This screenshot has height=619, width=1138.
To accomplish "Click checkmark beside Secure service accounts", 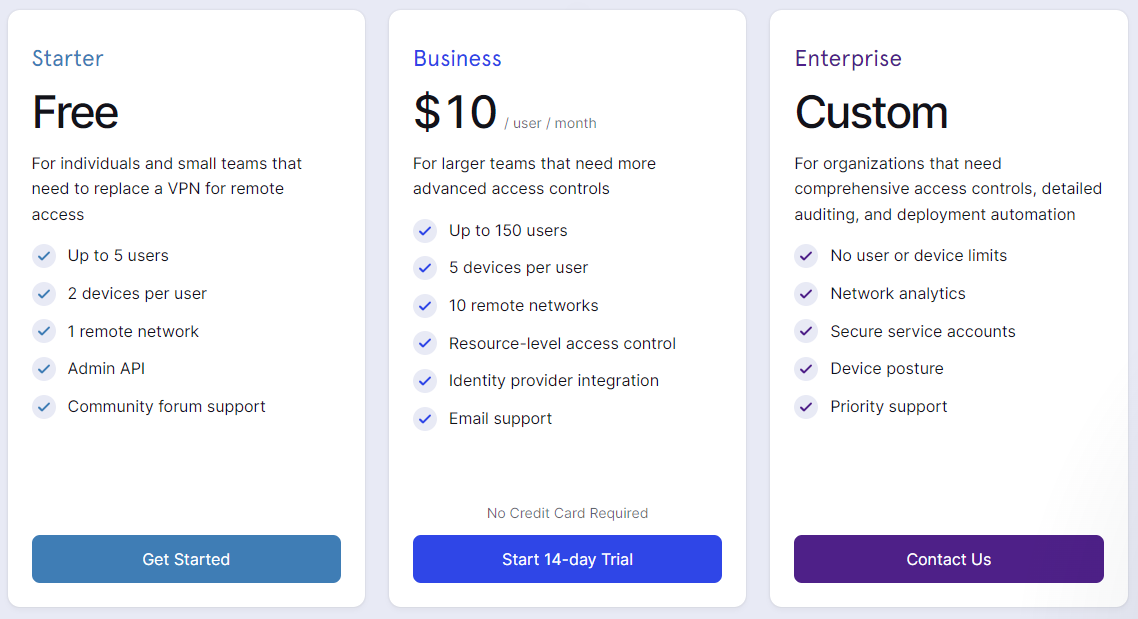I will (x=806, y=331).
